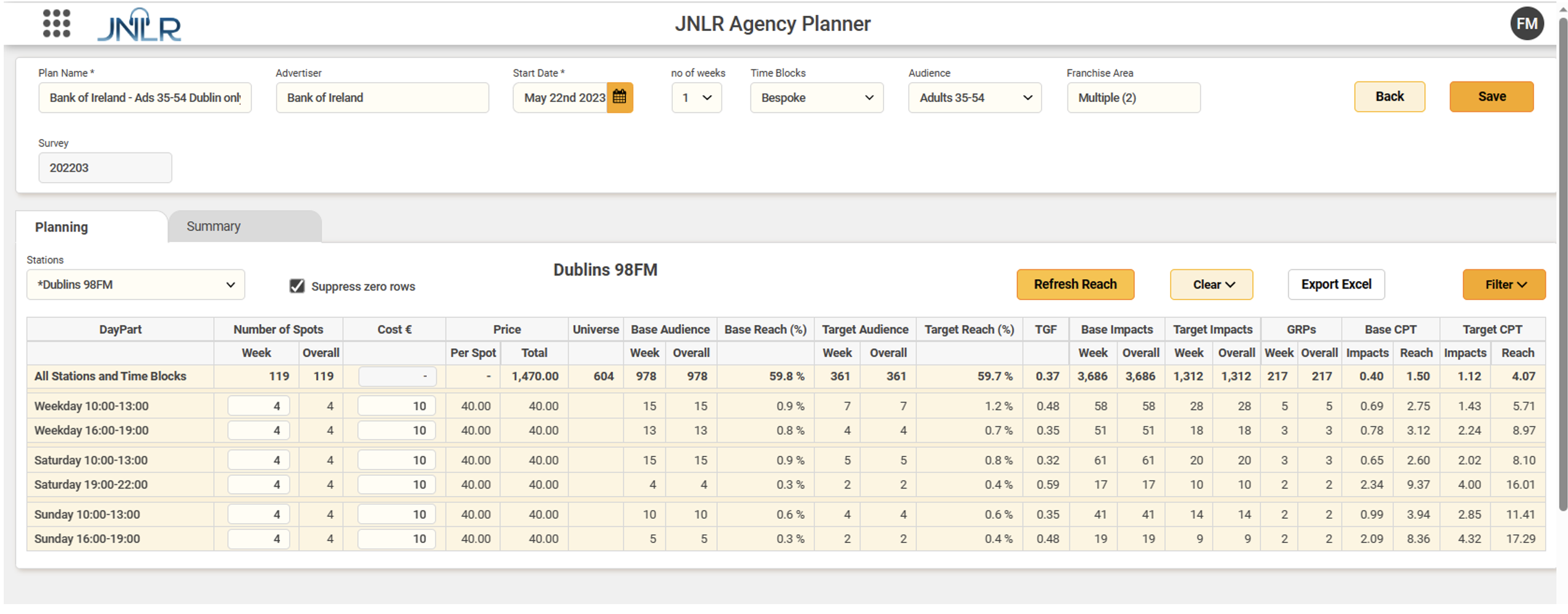Viewport: 1568px width, 614px height.
Task: Click the Advertiser input field
Action: coord(382,98)
